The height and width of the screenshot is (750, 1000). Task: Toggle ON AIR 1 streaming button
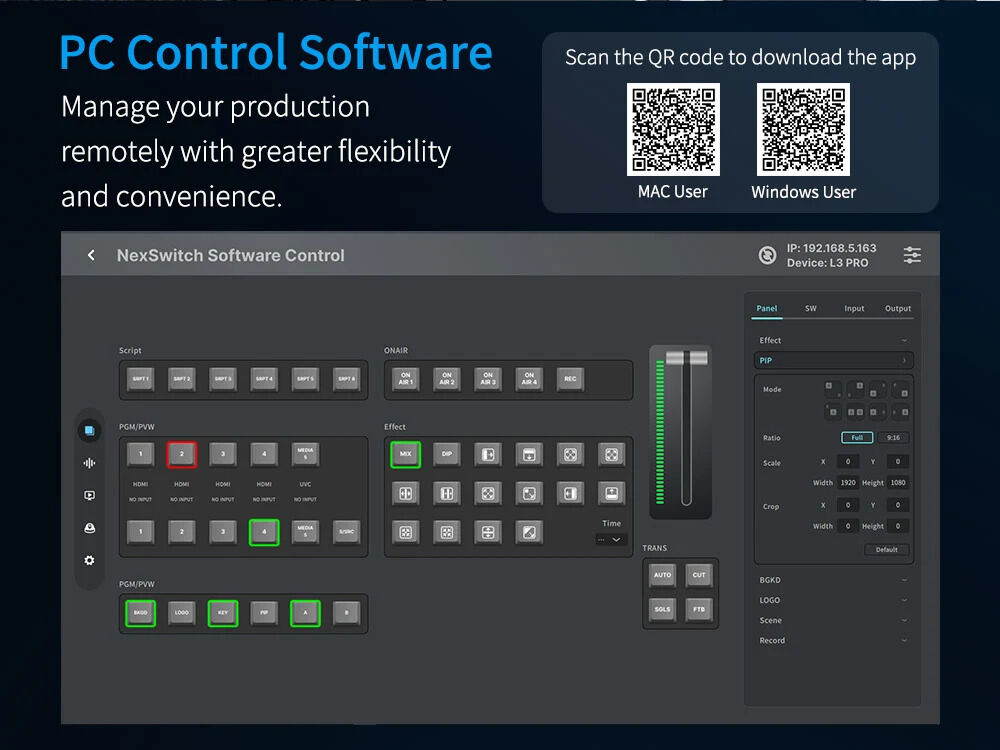[406, 379]
